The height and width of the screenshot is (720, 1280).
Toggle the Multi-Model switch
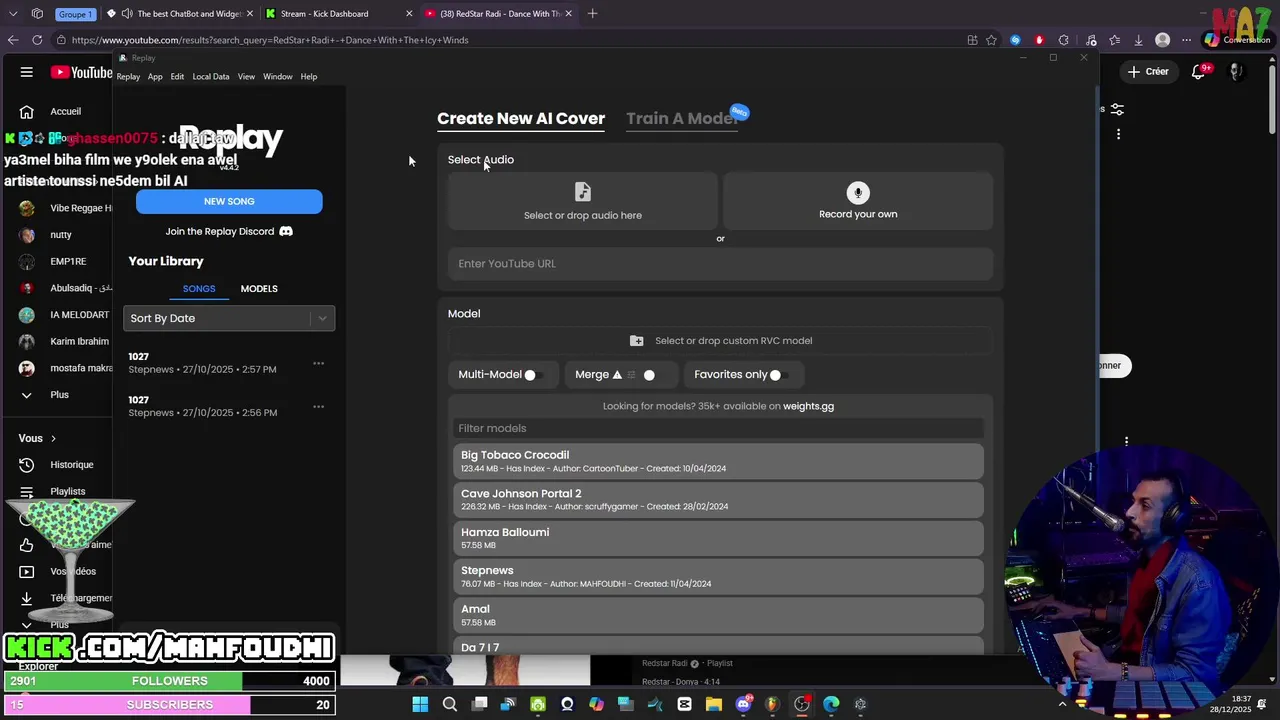click(534, 375)
